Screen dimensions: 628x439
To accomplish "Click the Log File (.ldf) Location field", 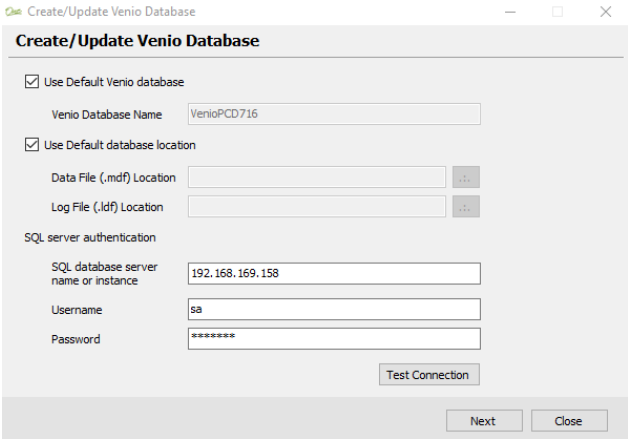I will 317,207.
